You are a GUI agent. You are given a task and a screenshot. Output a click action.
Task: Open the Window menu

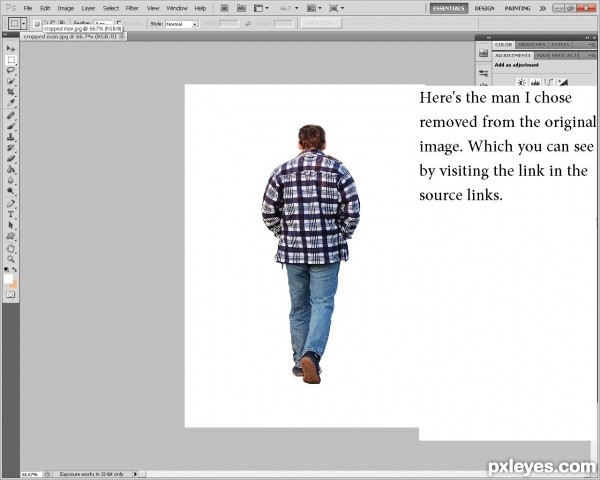click(177, 8)
